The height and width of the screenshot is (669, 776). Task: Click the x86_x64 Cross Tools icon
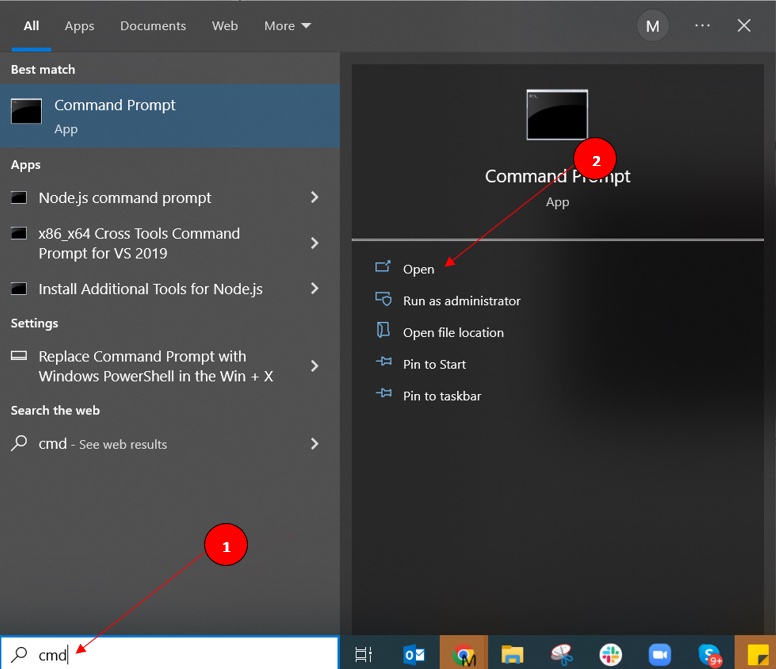pyautogui.click(x=19, y=233)
